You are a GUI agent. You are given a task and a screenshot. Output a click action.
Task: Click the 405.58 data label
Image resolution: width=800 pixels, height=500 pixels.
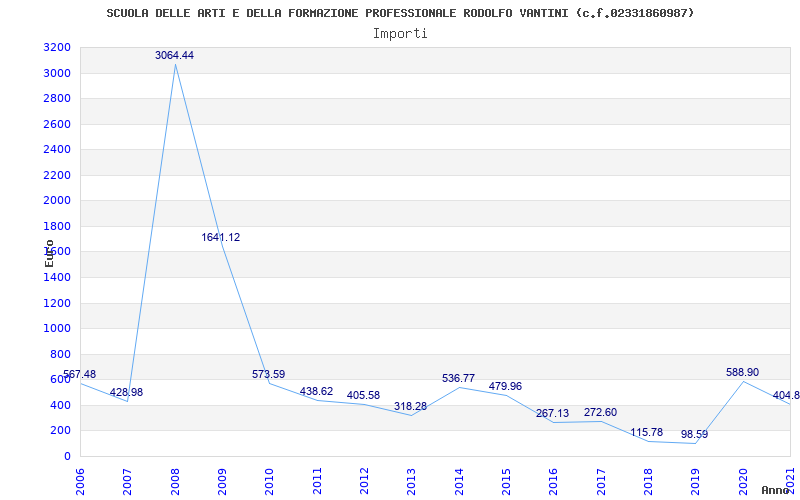[363, 395]
